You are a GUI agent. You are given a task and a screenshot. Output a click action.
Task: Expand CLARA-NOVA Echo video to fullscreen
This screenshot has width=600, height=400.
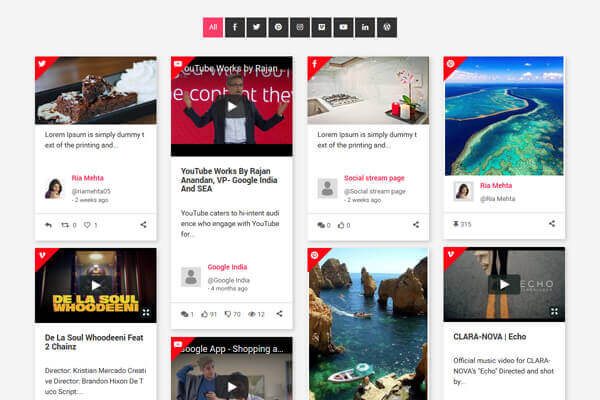[554, 312]
